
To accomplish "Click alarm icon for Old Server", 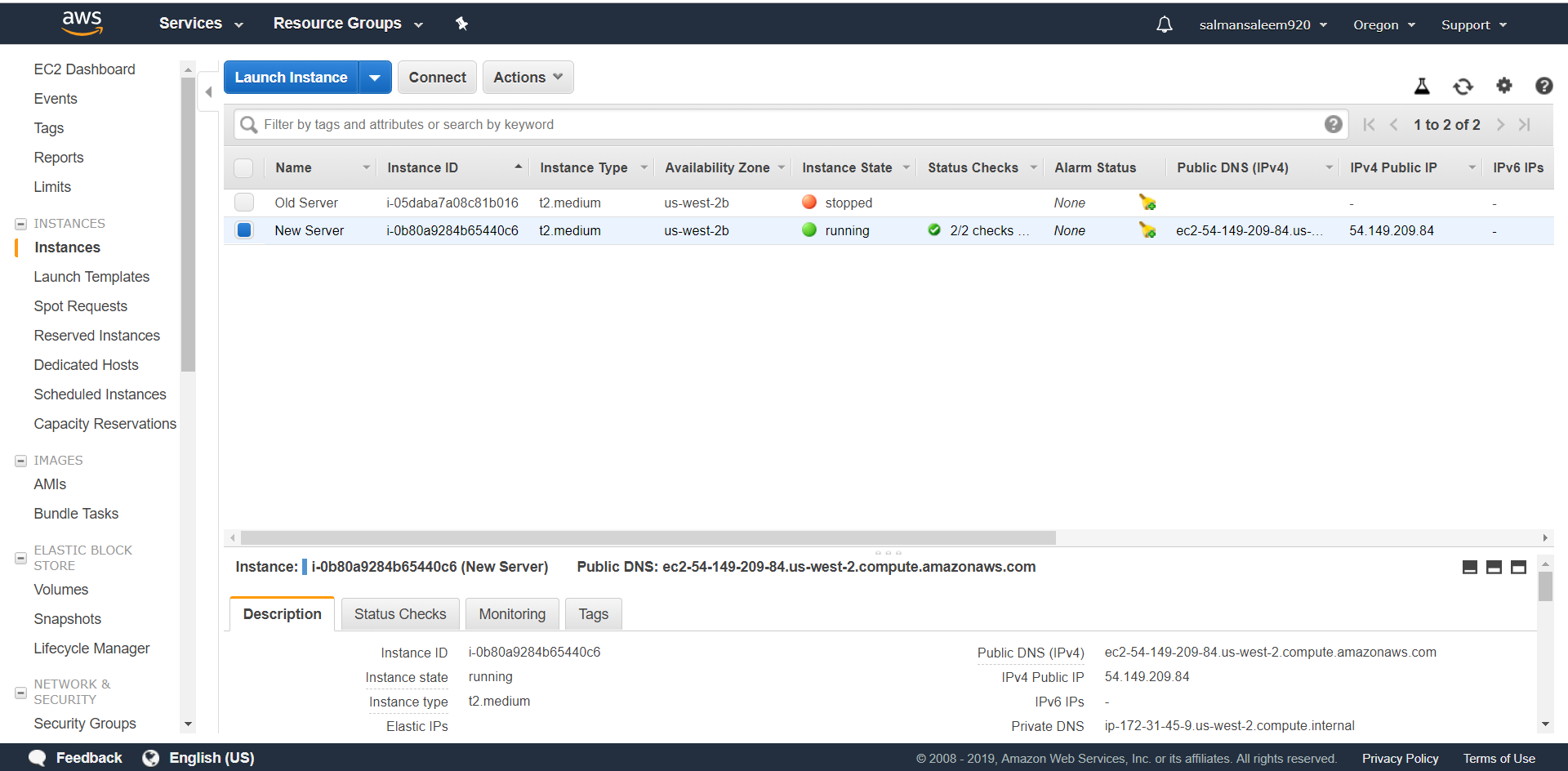I will (x=1147, y=203).
